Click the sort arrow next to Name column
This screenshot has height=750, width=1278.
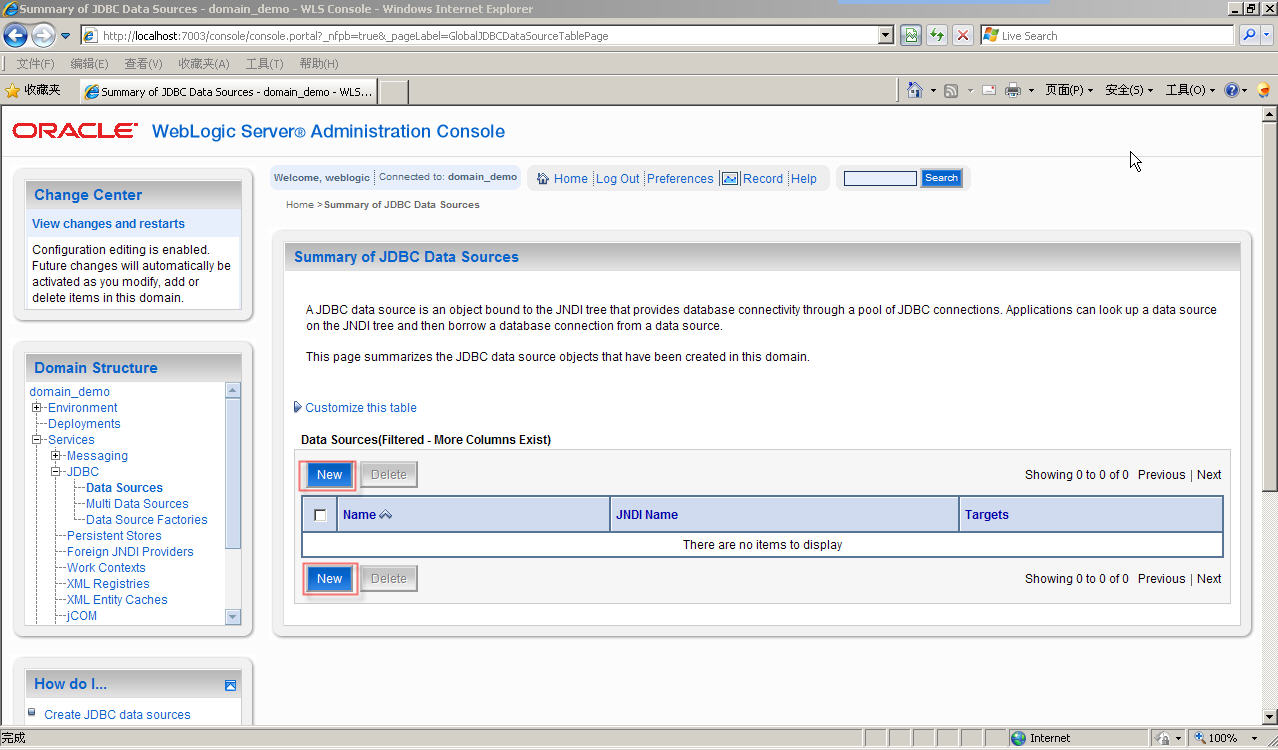tap(386, 515)
